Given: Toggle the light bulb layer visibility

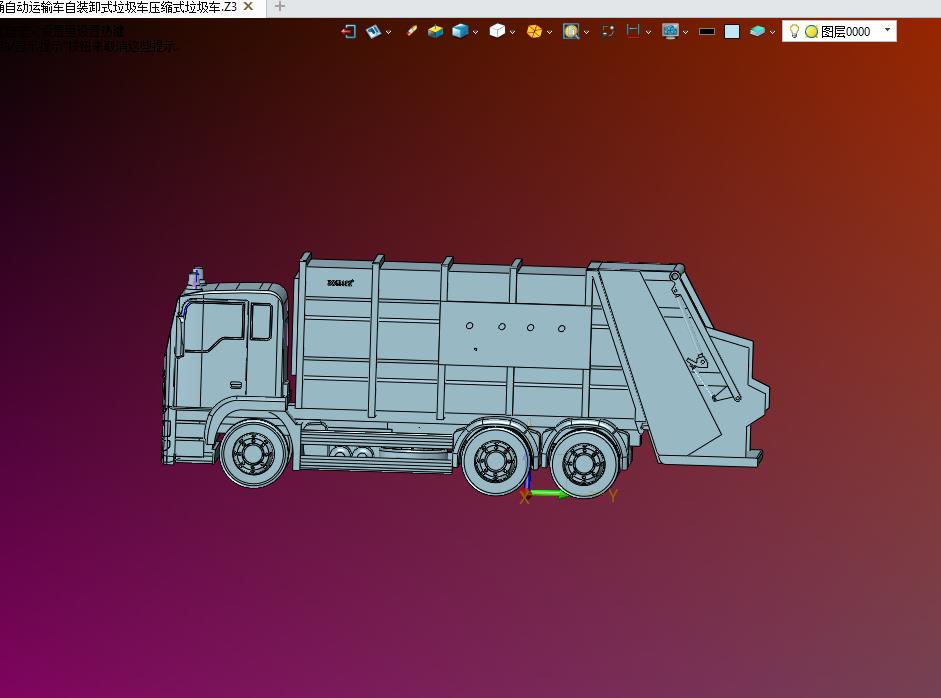Looking at the screenshot, I should coord(795,31).
